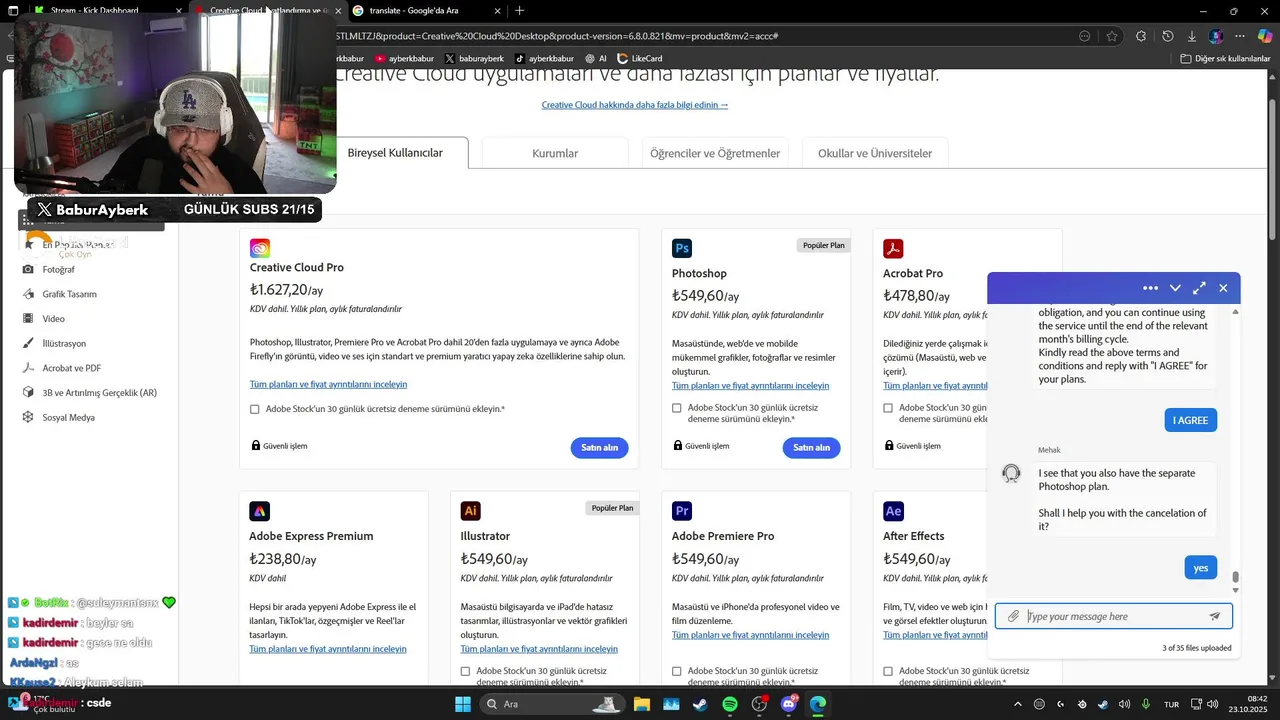This screenshot has height=720, width=1280.
Task: Enable Adobe Stock trial checkbox under Photoshop
Action: coord(677,408)
